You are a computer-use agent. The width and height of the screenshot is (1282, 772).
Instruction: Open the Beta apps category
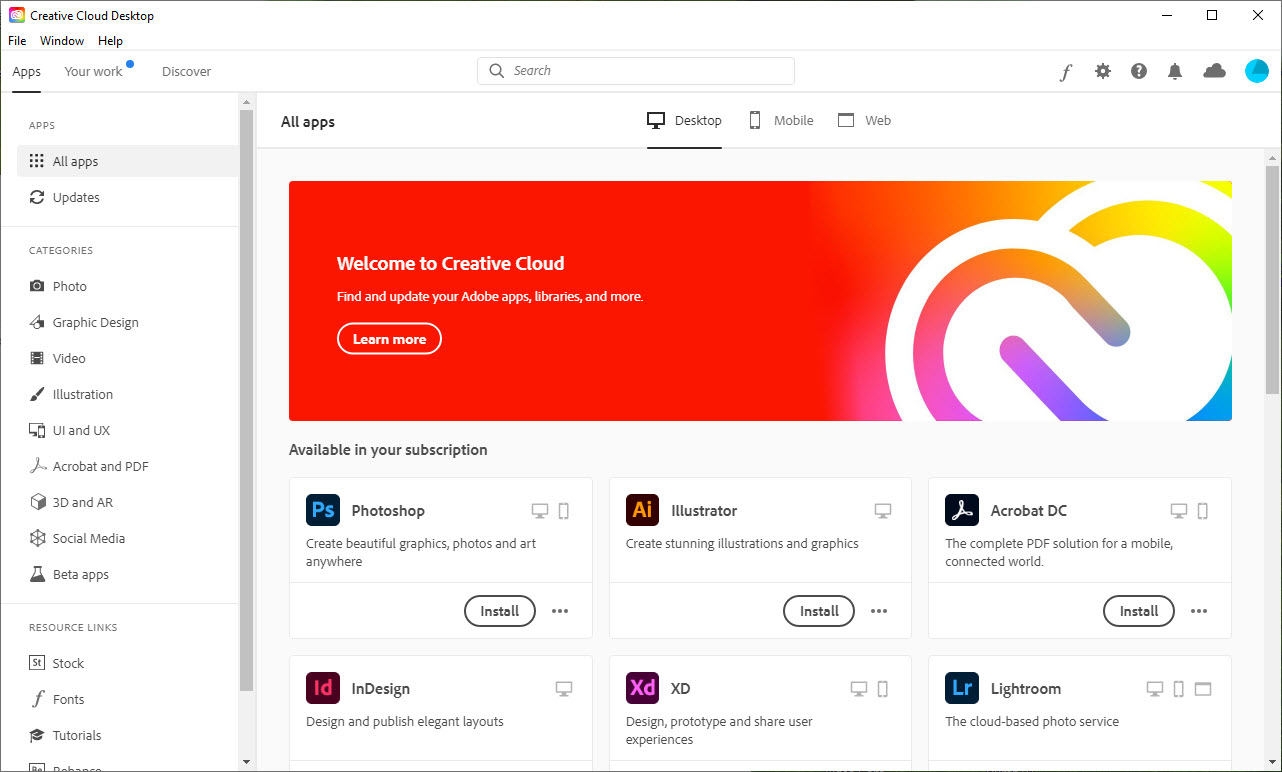[127, 574]
